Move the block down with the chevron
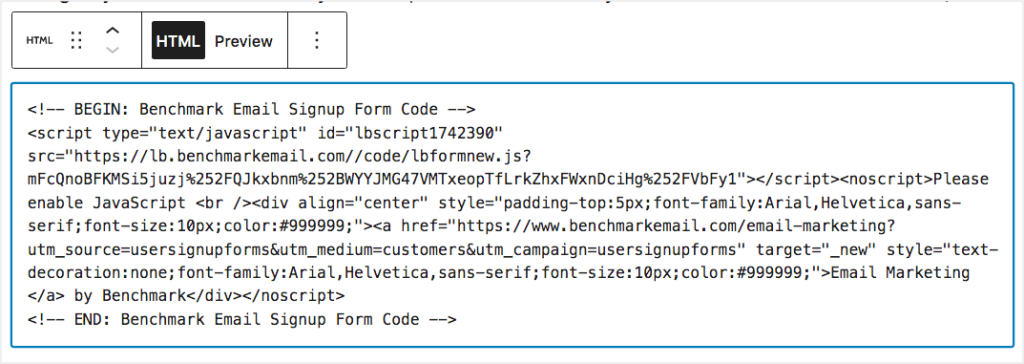The width and height of the screenshot is (1024, 364). [113, 50]
